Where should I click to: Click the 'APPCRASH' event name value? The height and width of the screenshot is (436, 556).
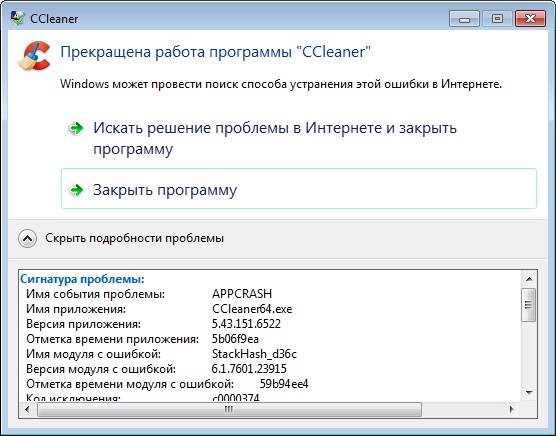pyautogui.click(x=242, y=294)
